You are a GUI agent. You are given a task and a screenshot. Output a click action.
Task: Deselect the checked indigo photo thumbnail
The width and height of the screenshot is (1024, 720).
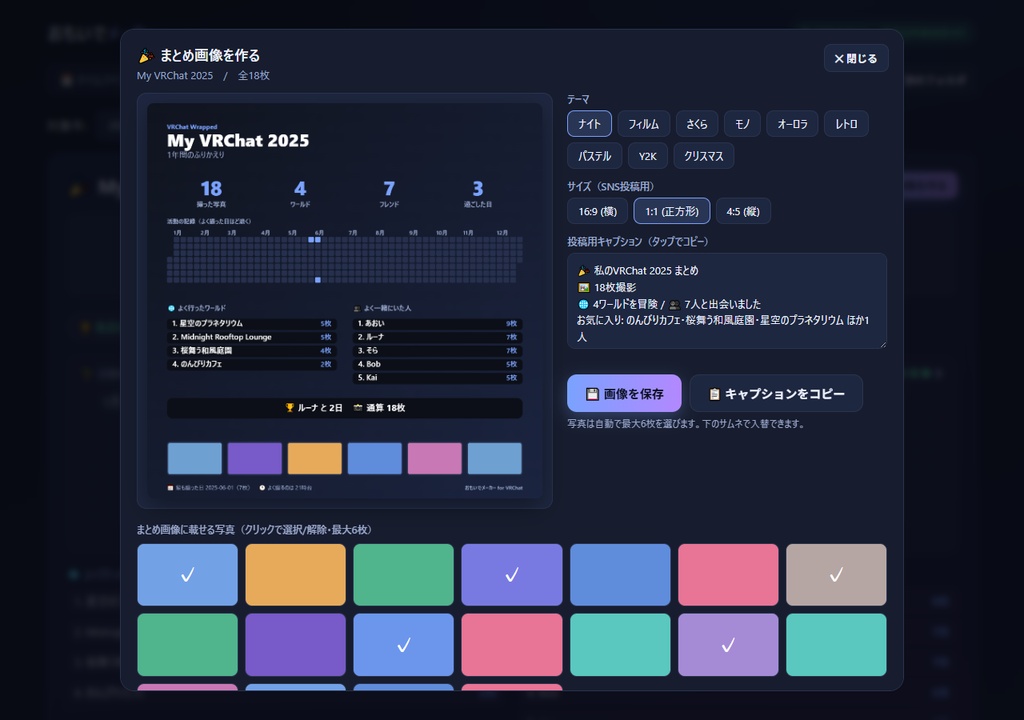pos(512,575)
